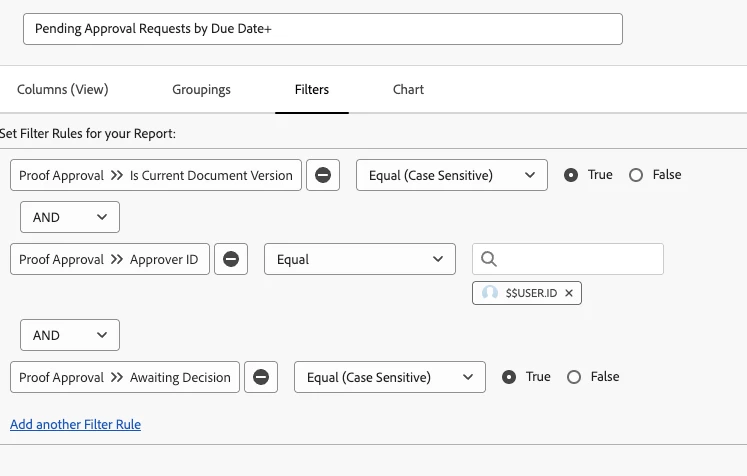Select True for Is Current Document Version
747x476 pixels.
click(x=571, y=175)
